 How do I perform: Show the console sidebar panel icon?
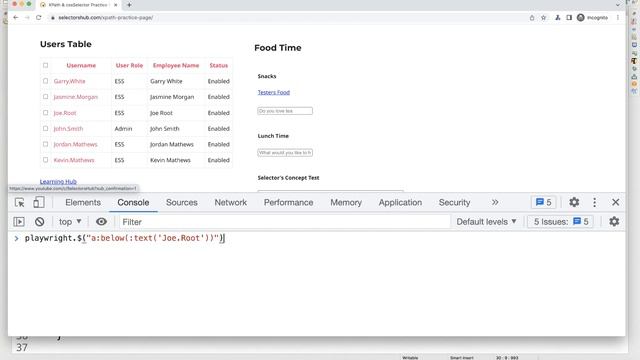click(19, 222)
